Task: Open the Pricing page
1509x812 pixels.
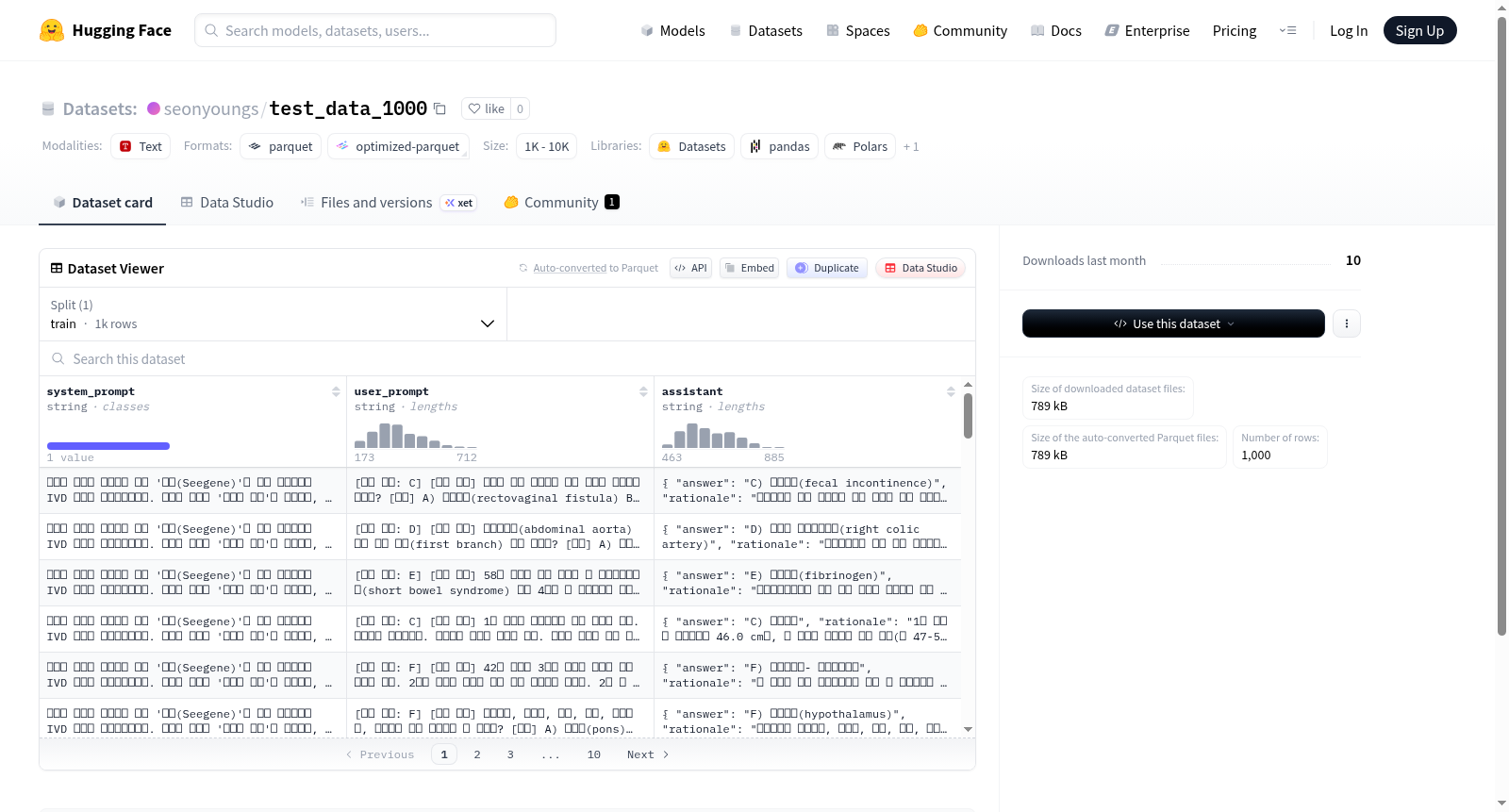Action: [1235, 30]
